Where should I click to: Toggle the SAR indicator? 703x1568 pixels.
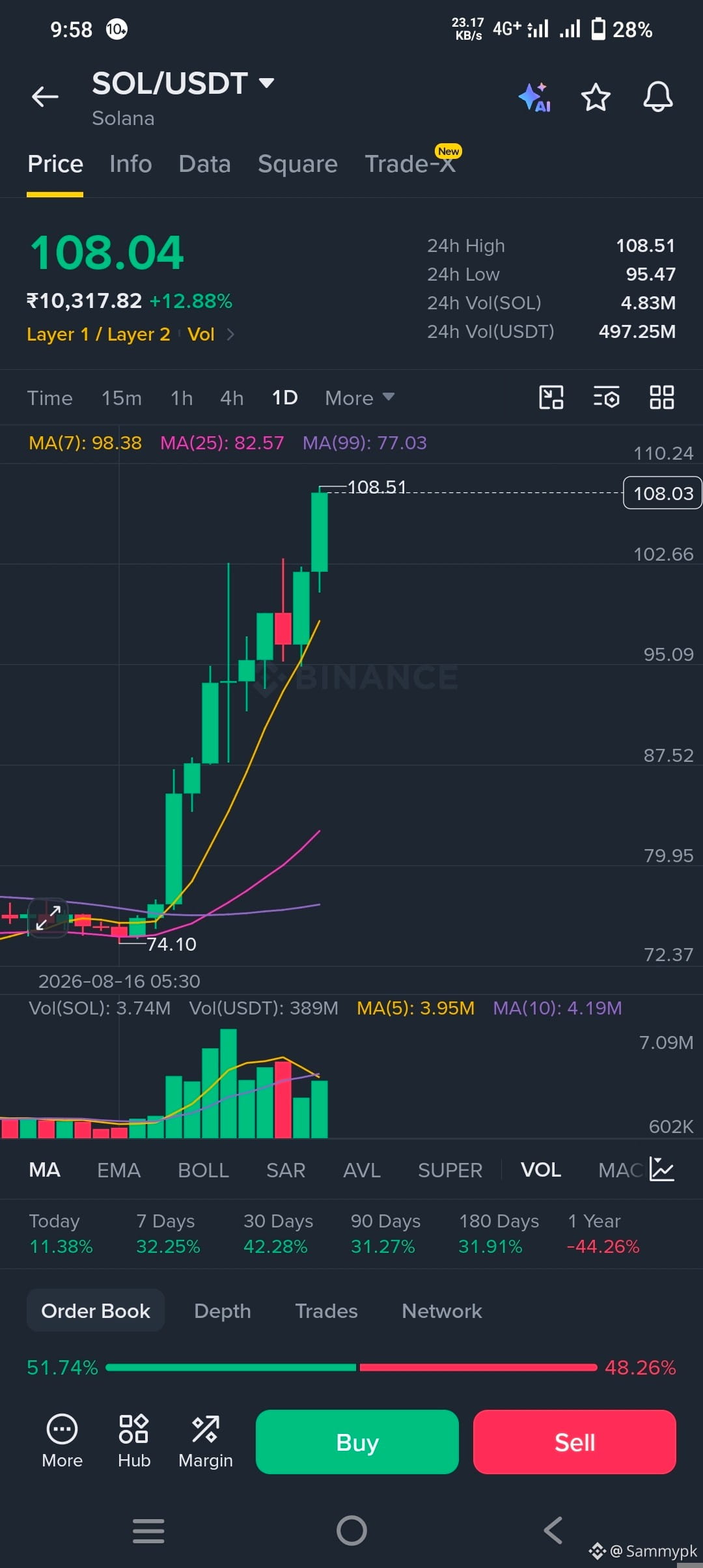[286, 1170]
